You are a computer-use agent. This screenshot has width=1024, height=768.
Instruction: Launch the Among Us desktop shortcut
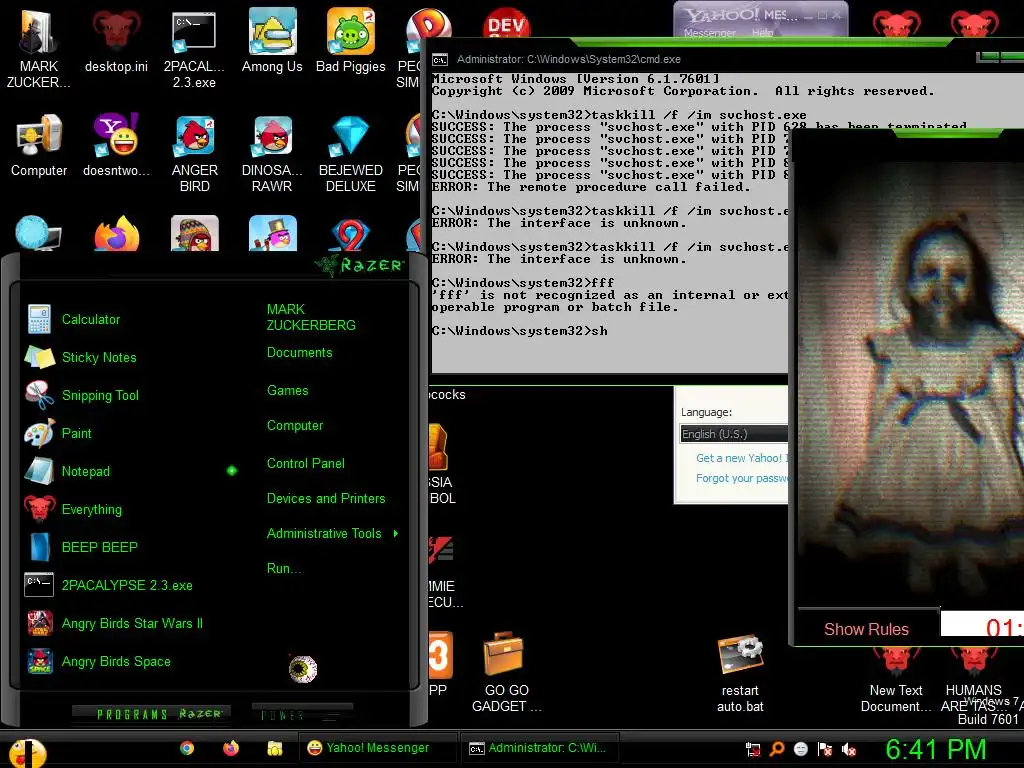click(x=272, y=42)
